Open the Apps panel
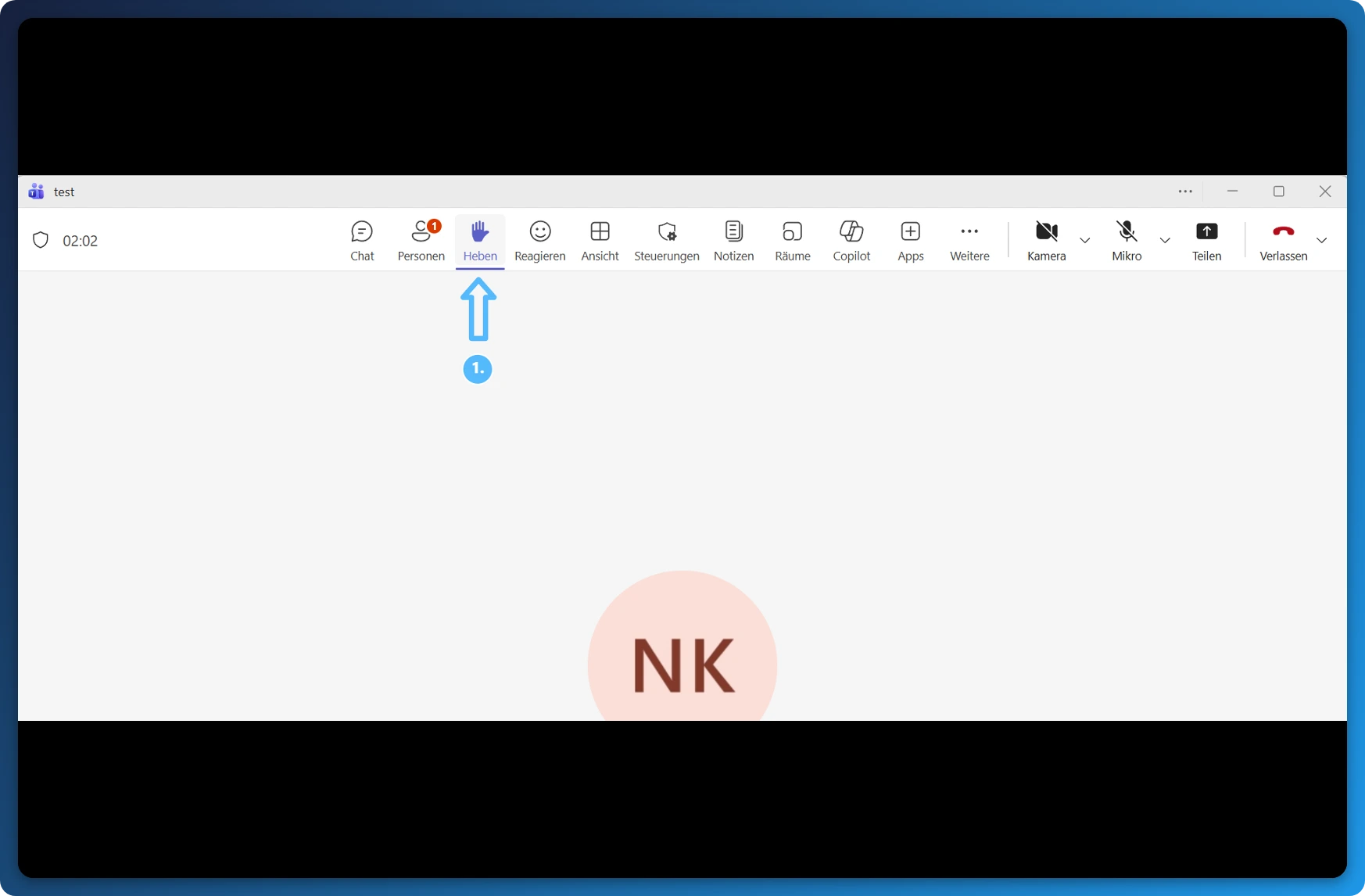Image resolution: width=1365 pixels, height=896 pixels. [910, 240]
